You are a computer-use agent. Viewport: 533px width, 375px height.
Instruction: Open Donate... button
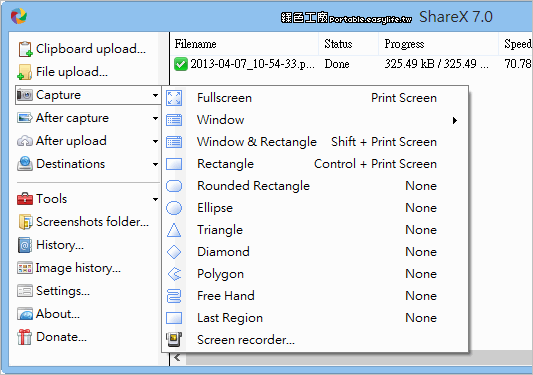52,337
